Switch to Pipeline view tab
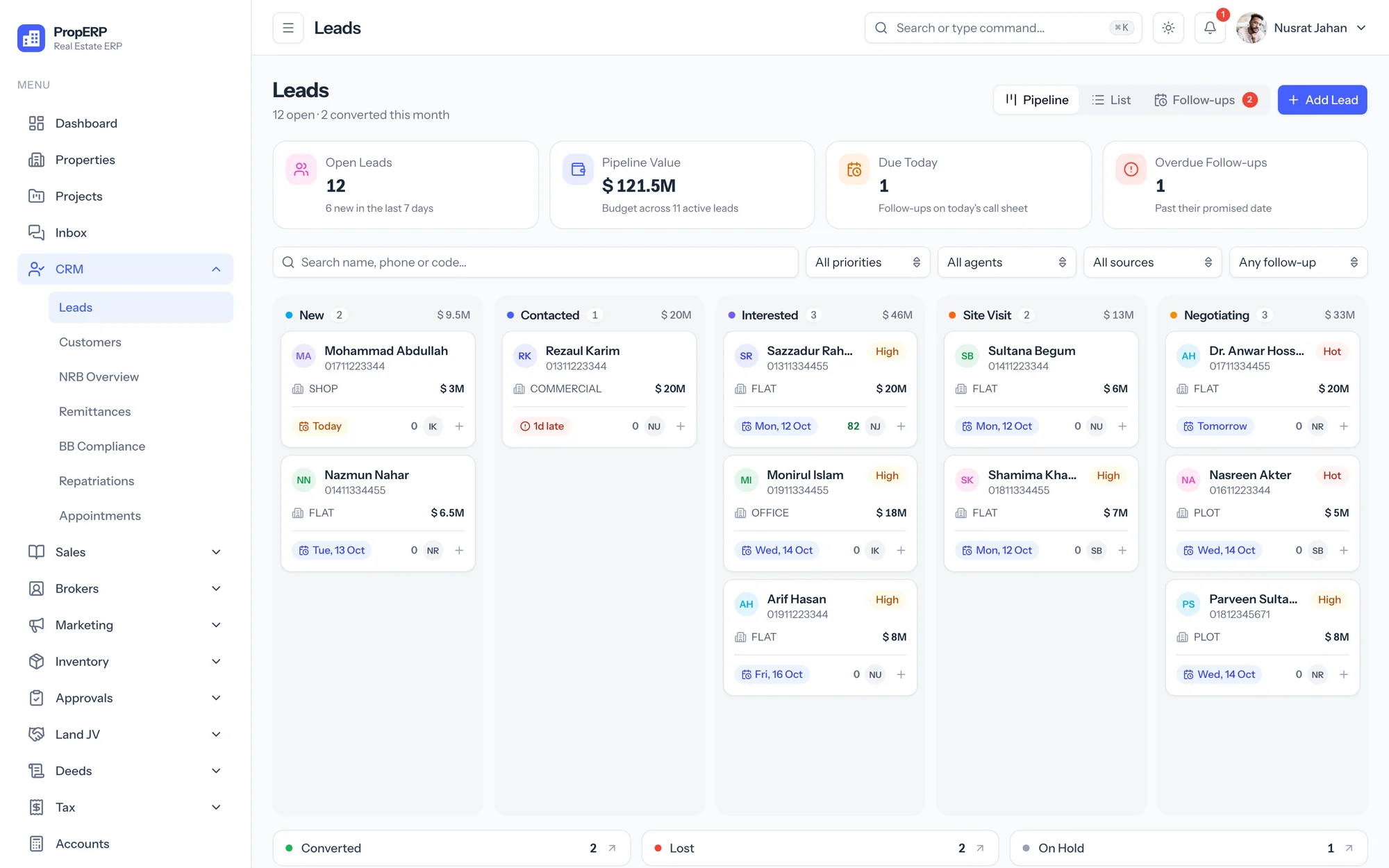The width and height of the screenshot is (1389, 868). point(1037,100)
